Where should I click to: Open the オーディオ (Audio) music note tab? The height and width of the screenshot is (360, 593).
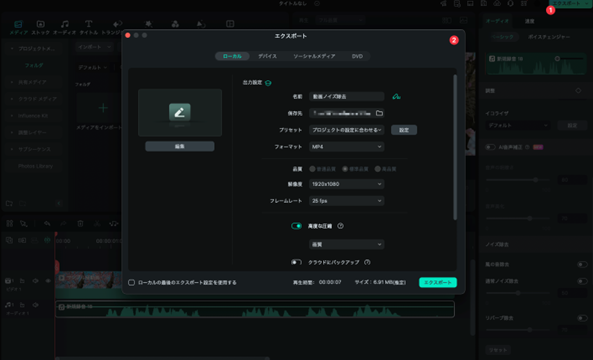(65, 24)
